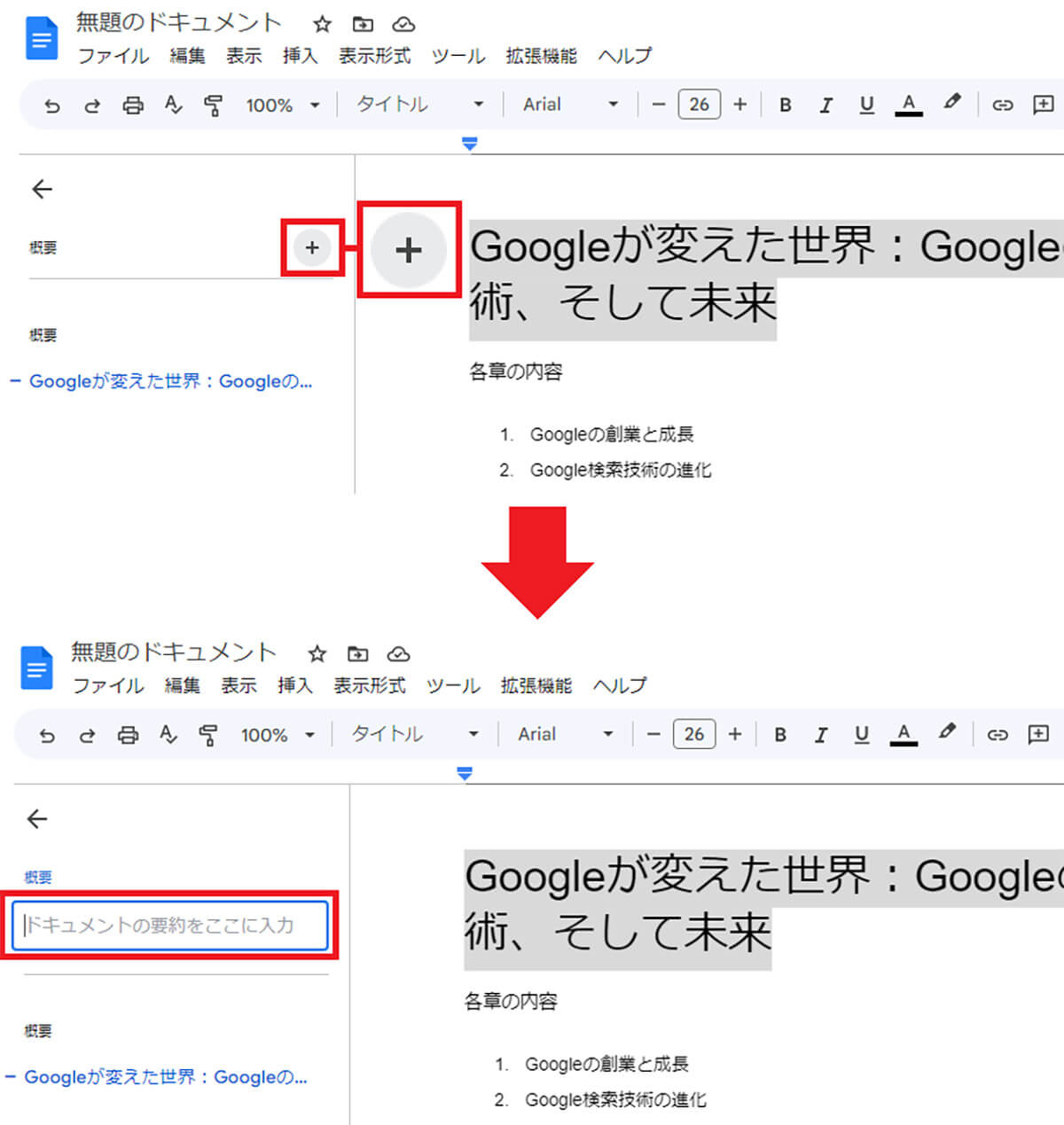The image size is (1064, 1125).
Task: Open the ヘルプ menu in the upper screenshot
Action: [624, 56]
